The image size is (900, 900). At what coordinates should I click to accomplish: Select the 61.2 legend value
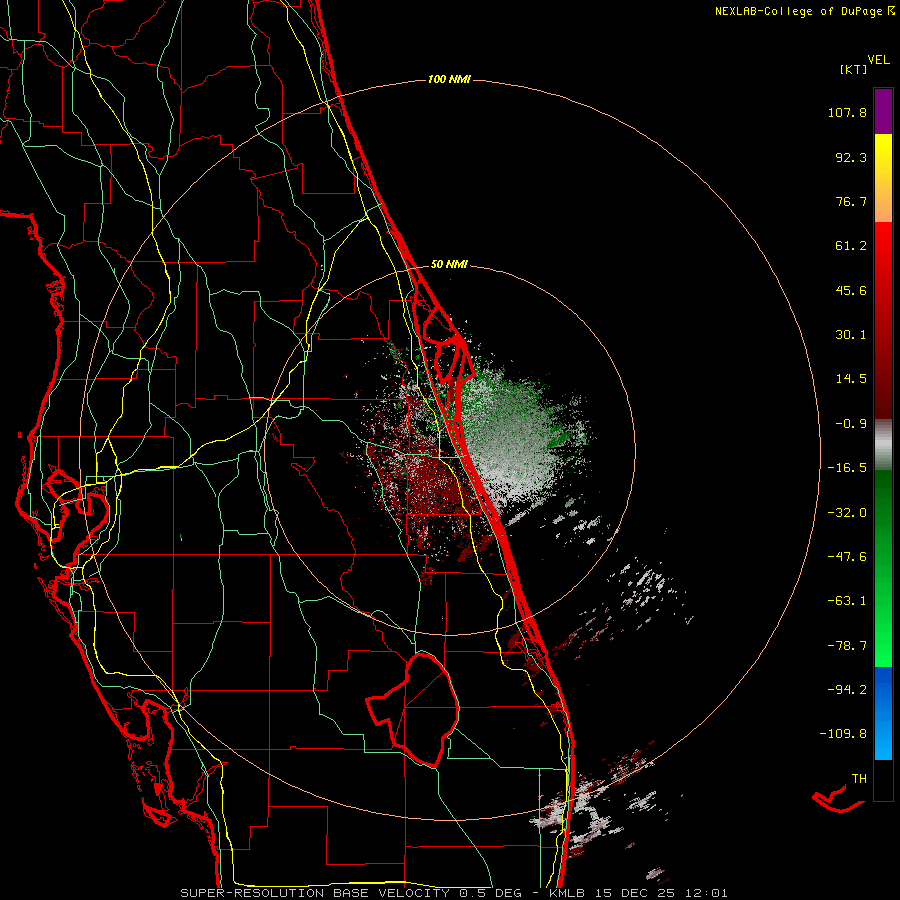[851, 246]
